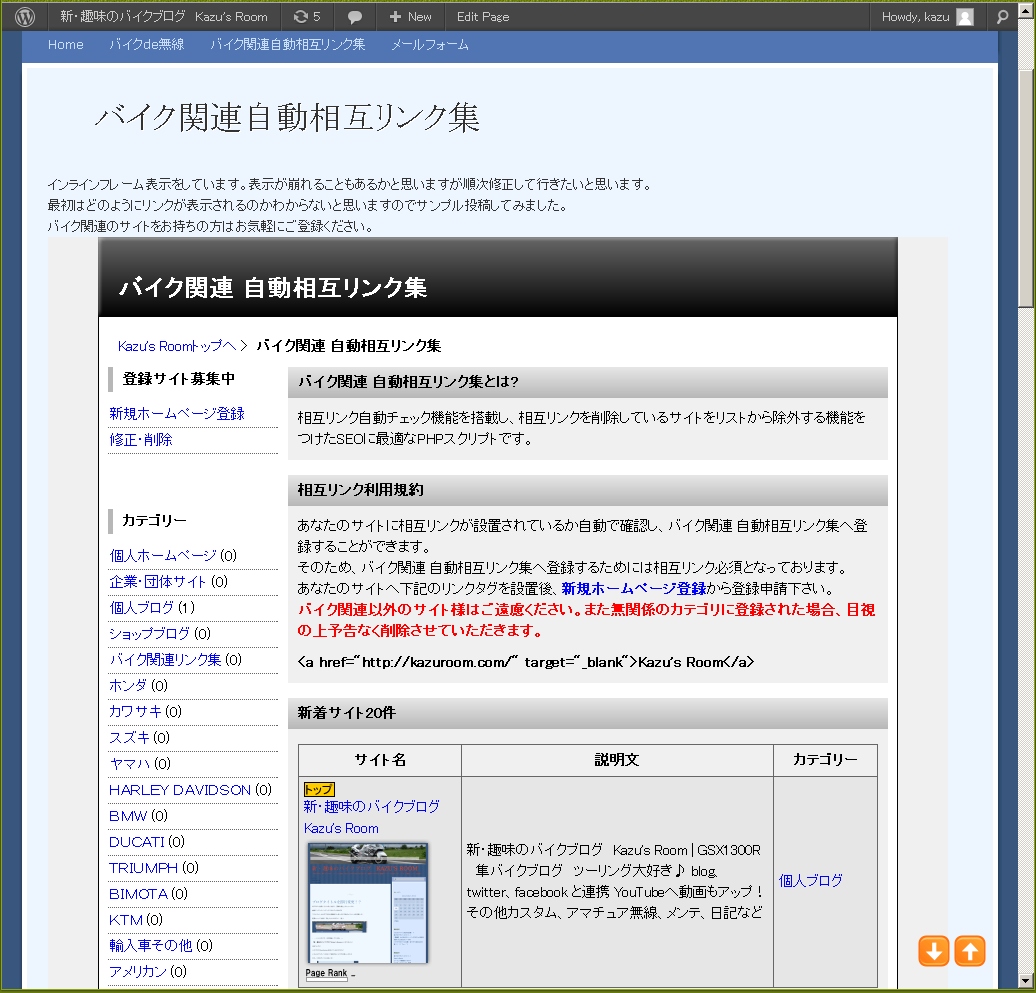Screen dimensions: 1036x993
Task: Click the kazu user avatar icon
Action: [x=964, y=17]
